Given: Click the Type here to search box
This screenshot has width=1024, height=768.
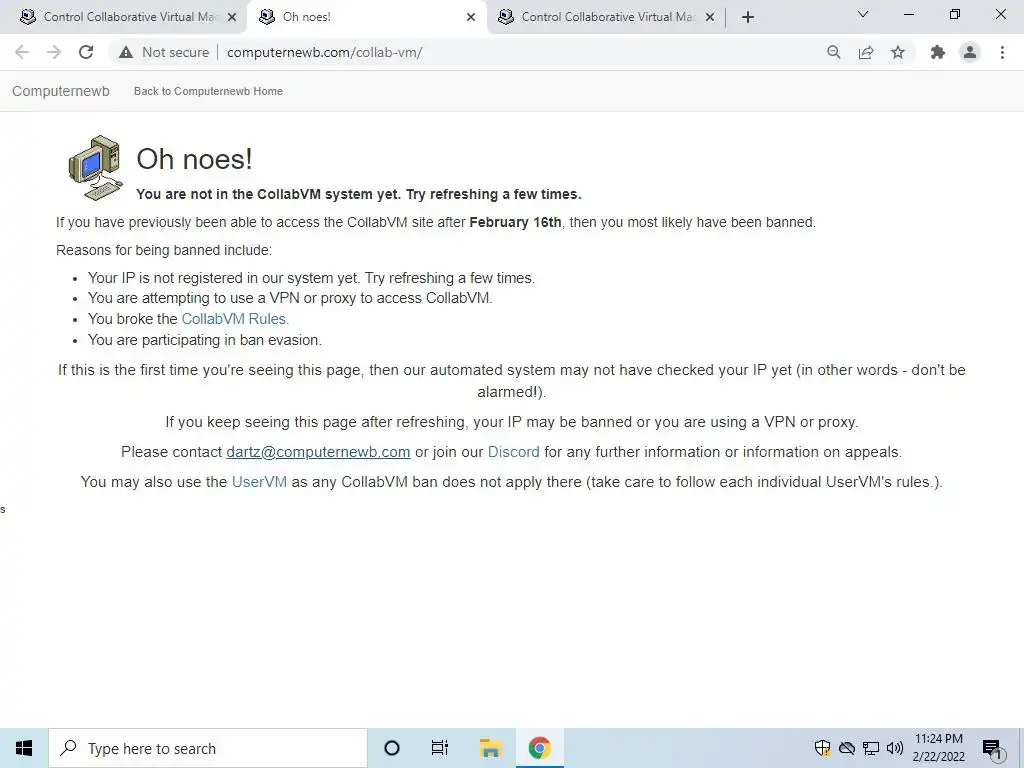Looking at the screenshot, I should (208, 748).
